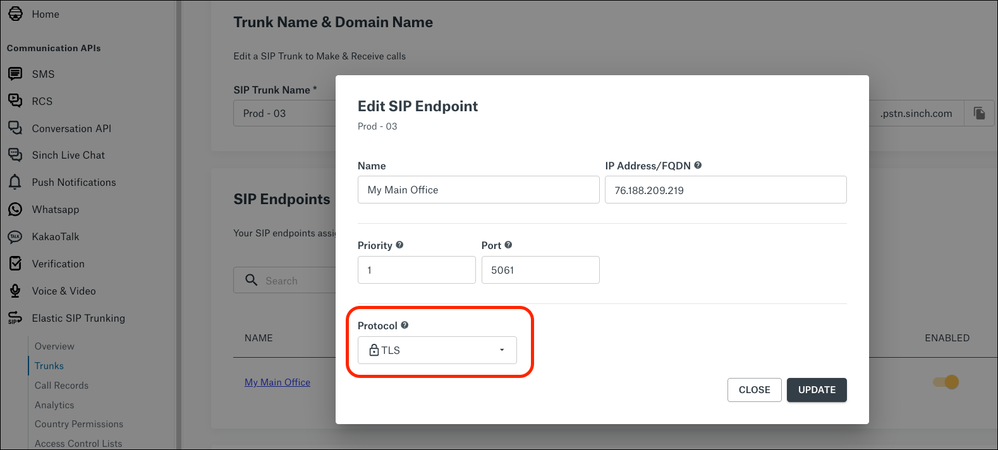Viewport: 998px width, 450px height.
Task: Open Sinch Live Chat in sidebar
Action: tap(68, 155)
